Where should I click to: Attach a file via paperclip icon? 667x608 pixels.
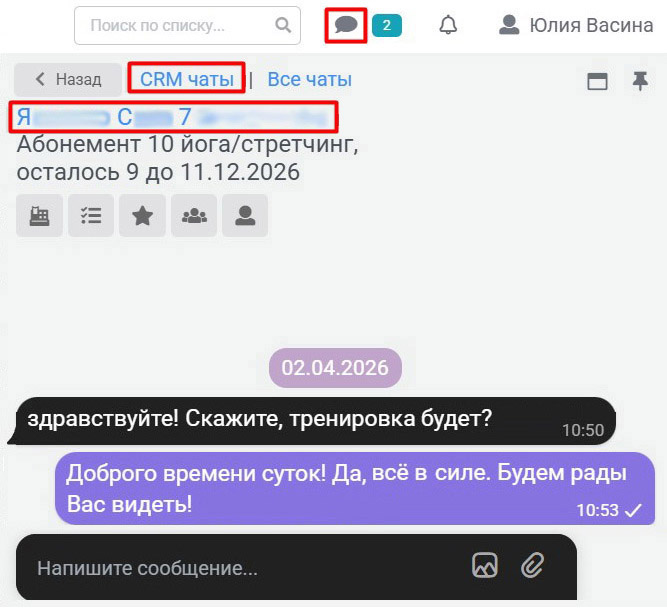533,565
